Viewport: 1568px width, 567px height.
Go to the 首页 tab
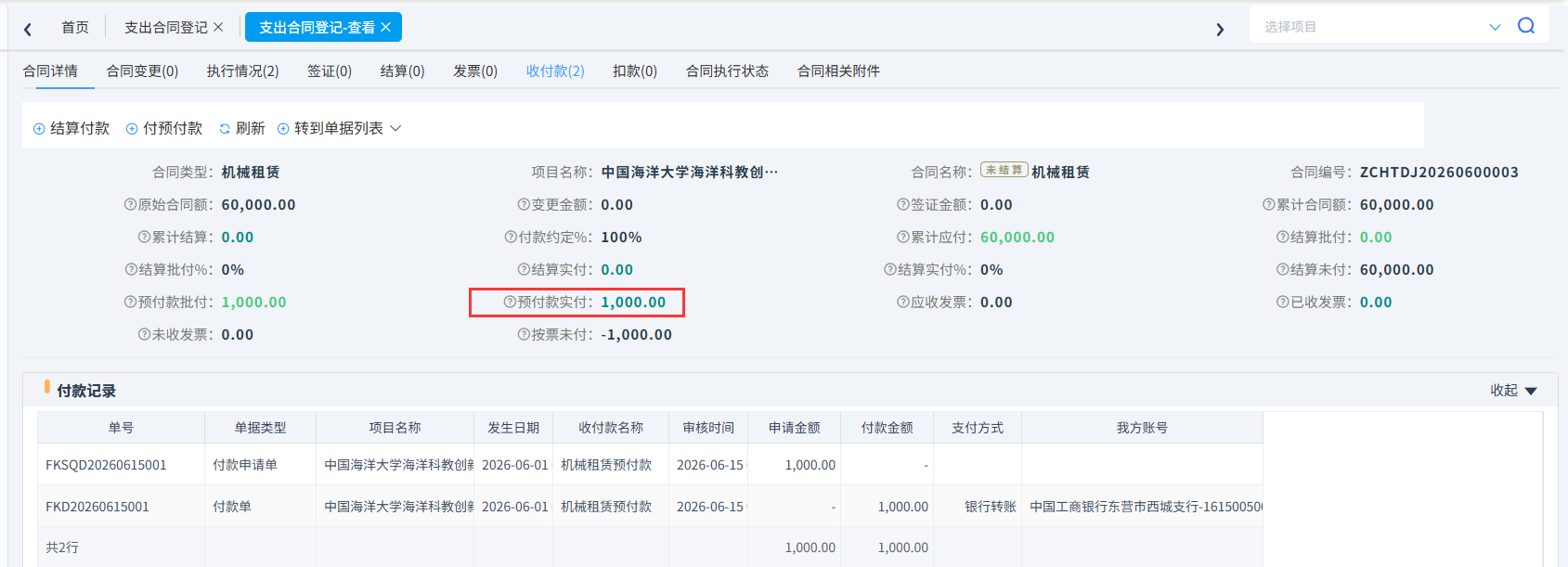75,28
